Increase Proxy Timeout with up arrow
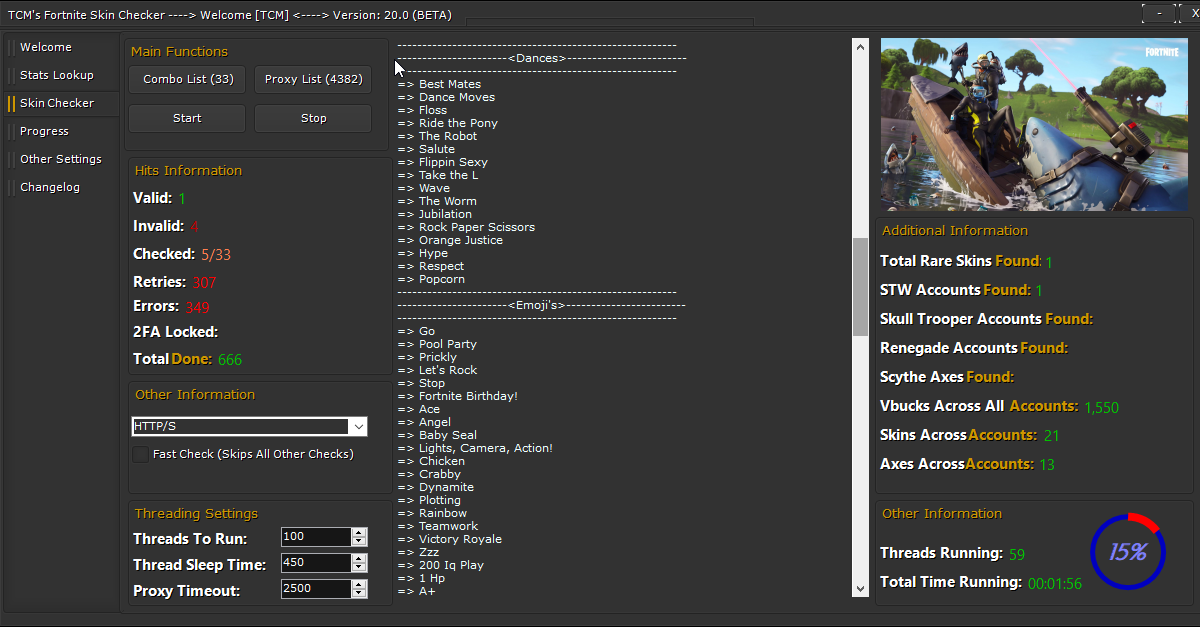The image size is (1200, 627). tap(359, 585)
